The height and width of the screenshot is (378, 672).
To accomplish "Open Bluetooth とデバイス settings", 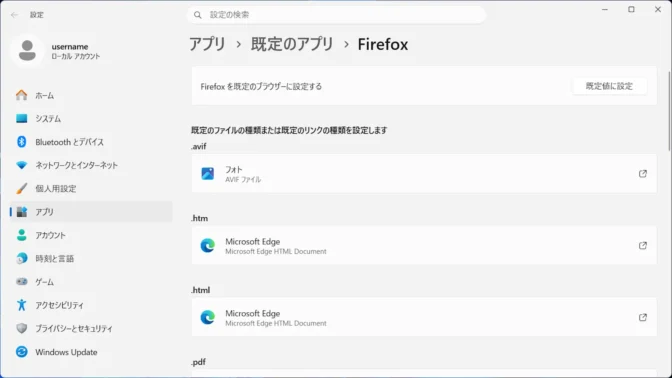I will [x=91, y=142].
